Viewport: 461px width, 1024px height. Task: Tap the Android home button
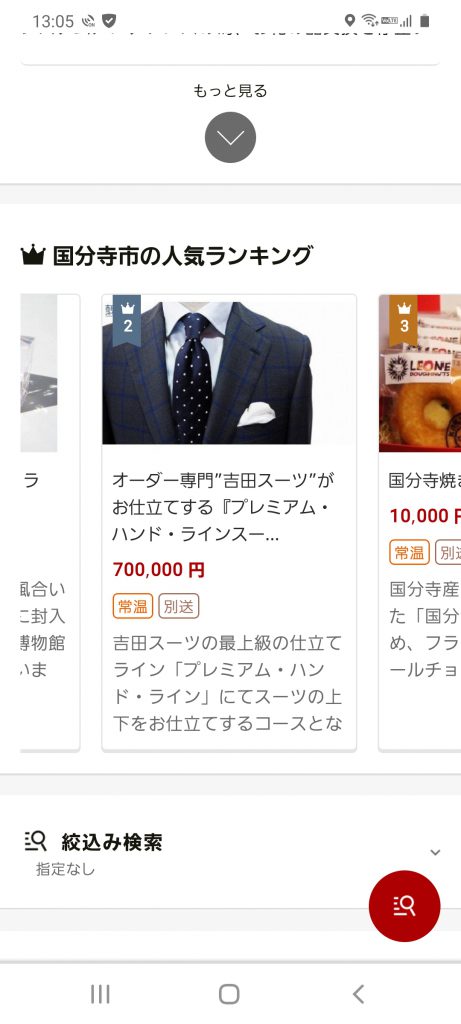pyautogui.click(x=229, y=994)
